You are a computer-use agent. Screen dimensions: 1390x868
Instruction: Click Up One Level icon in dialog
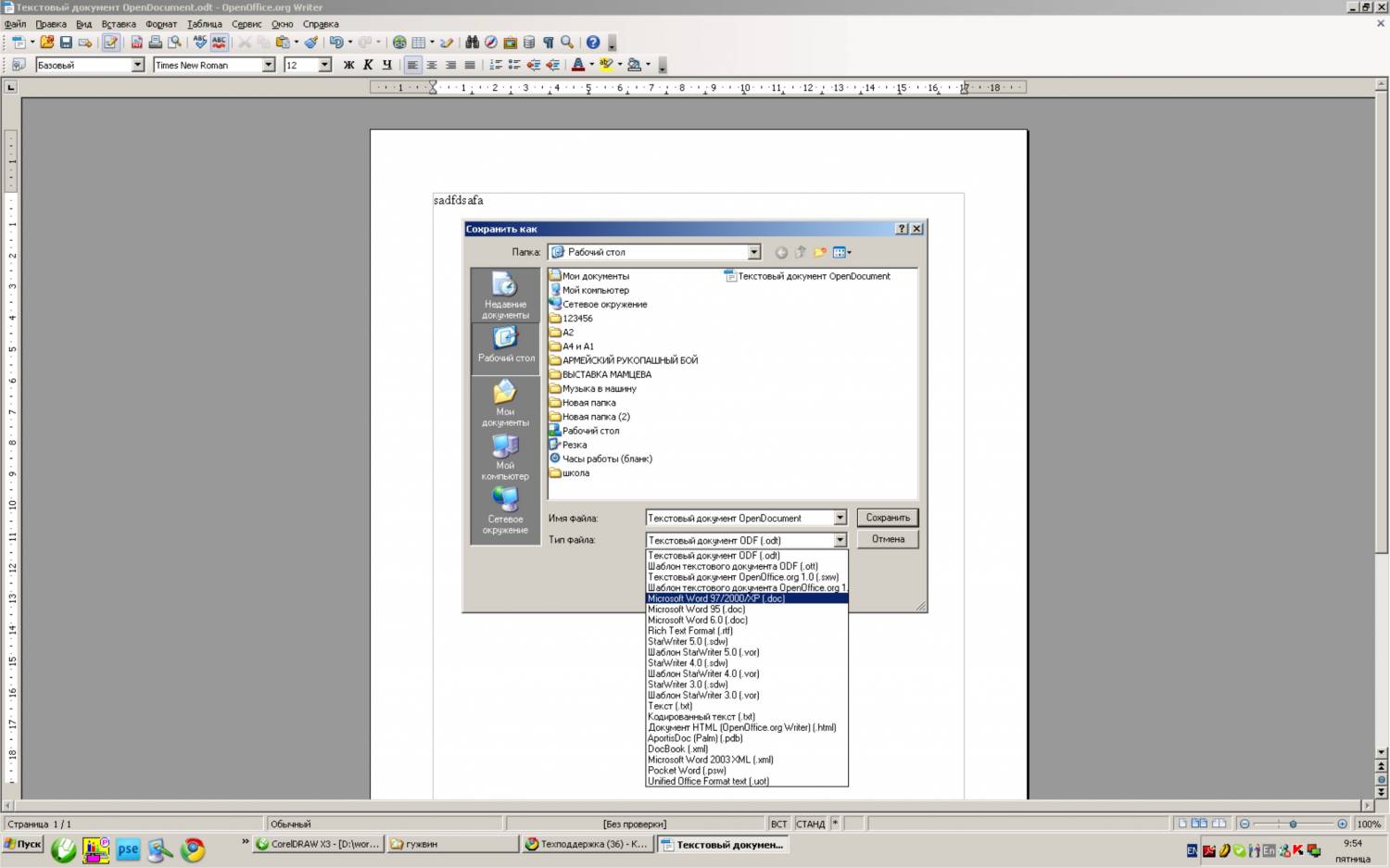click(x=801, y=252)
